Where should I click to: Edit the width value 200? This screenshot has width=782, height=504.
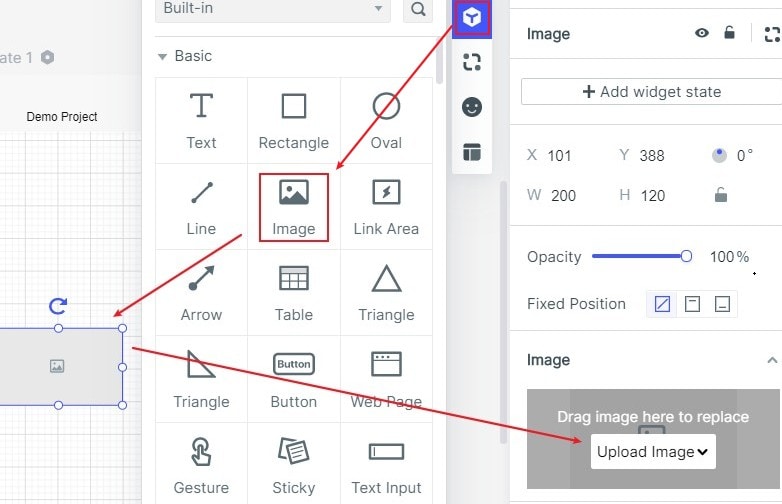pyautogui.click(x=564, y=195)
